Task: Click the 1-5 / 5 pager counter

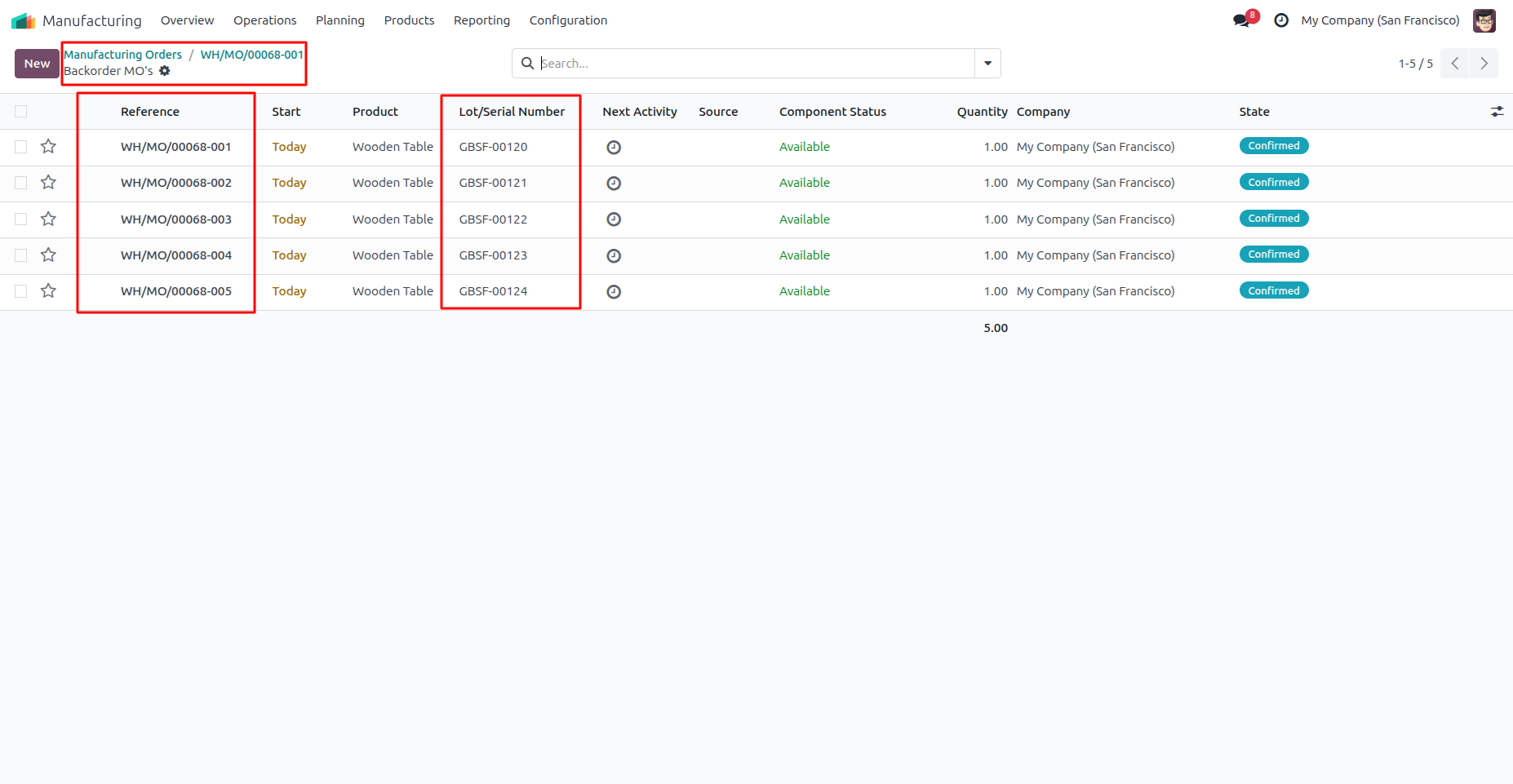Action: [x=1416, y=64]
